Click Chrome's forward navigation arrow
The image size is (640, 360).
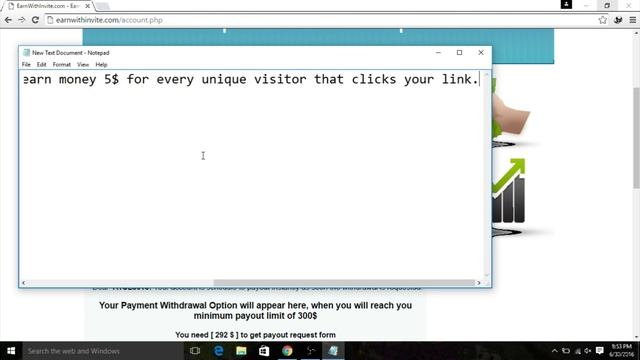point(22,20)
